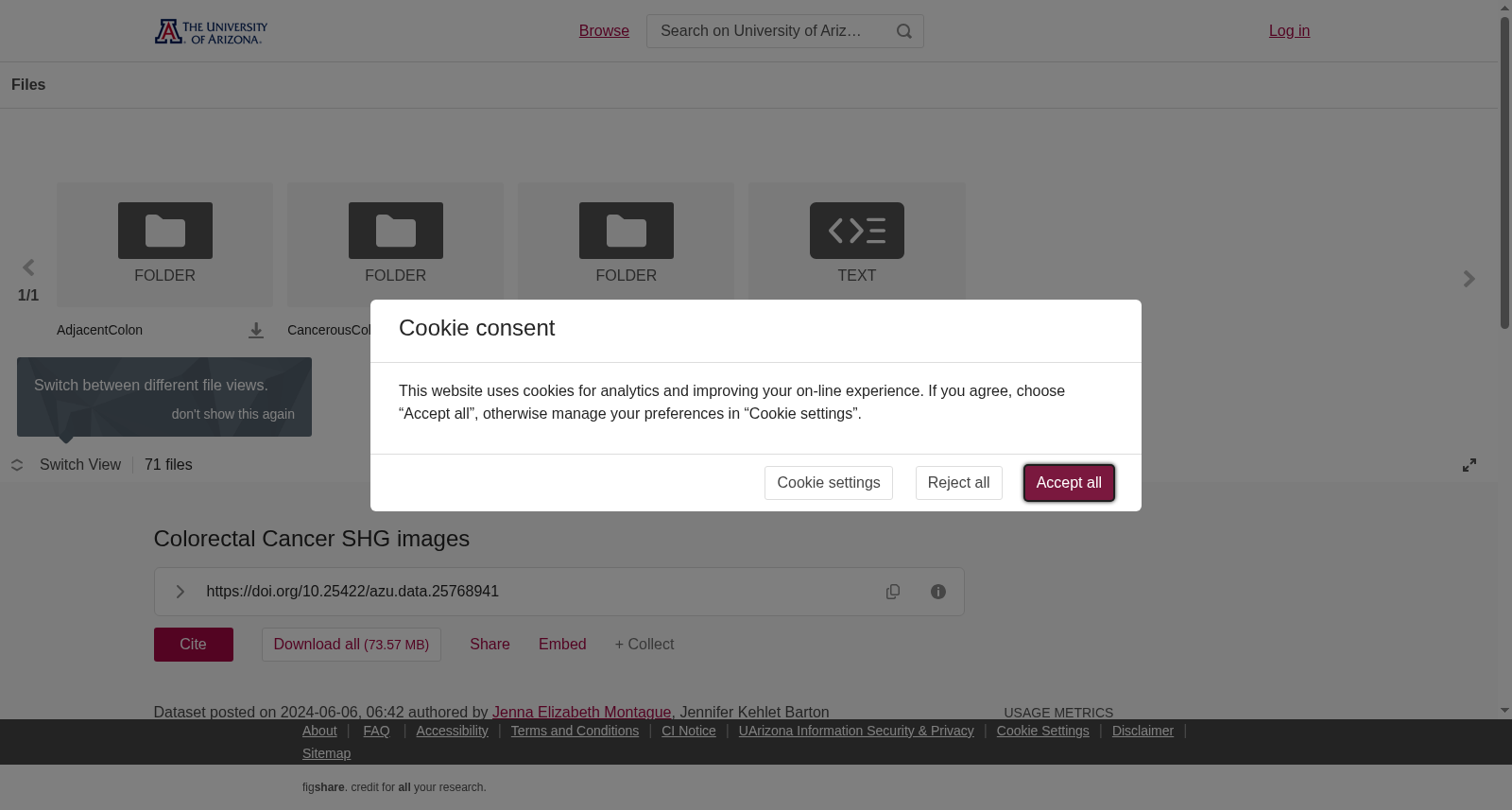The width and height of the screenshot is (1512, 810).
Task: Dismiss tip with don't show this again
Action: 233,414
